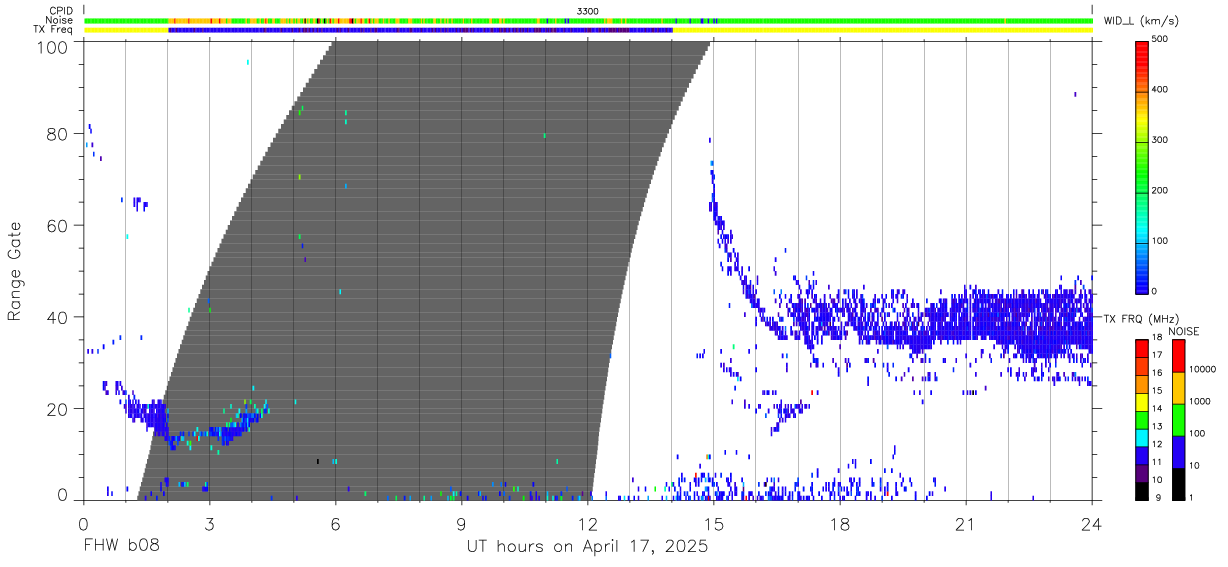
Task: Click the 1000 noise legend tick
Action: (x=1199, y=401)
